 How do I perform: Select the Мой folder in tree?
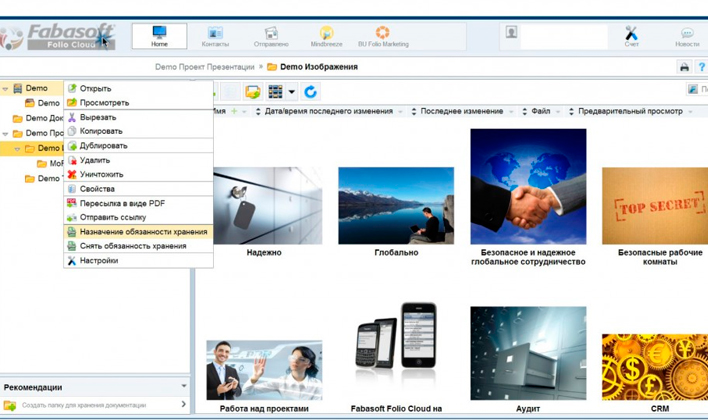point(50,163)
